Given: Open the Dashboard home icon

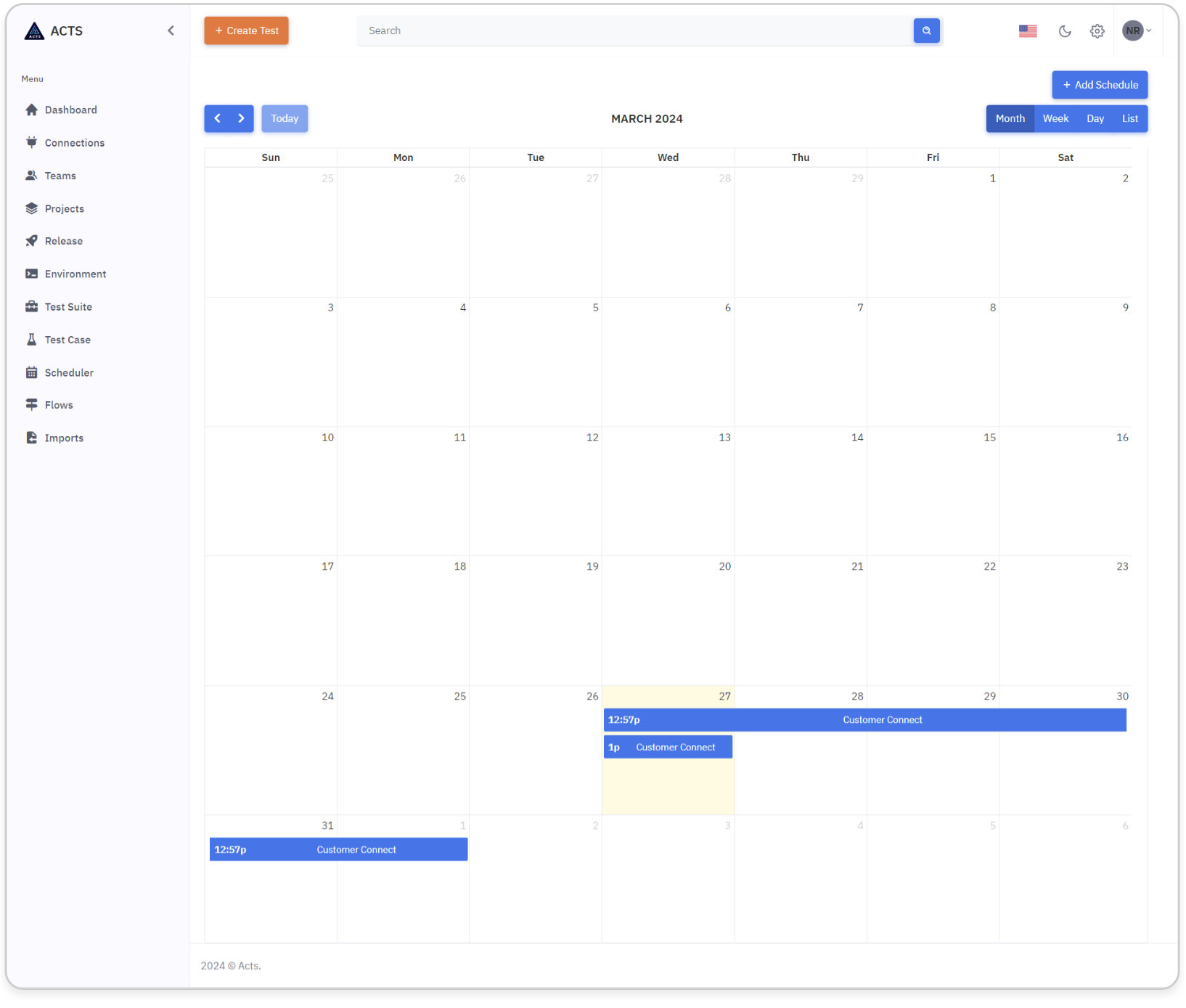Looking at the screenshot, I should point(31,110).
